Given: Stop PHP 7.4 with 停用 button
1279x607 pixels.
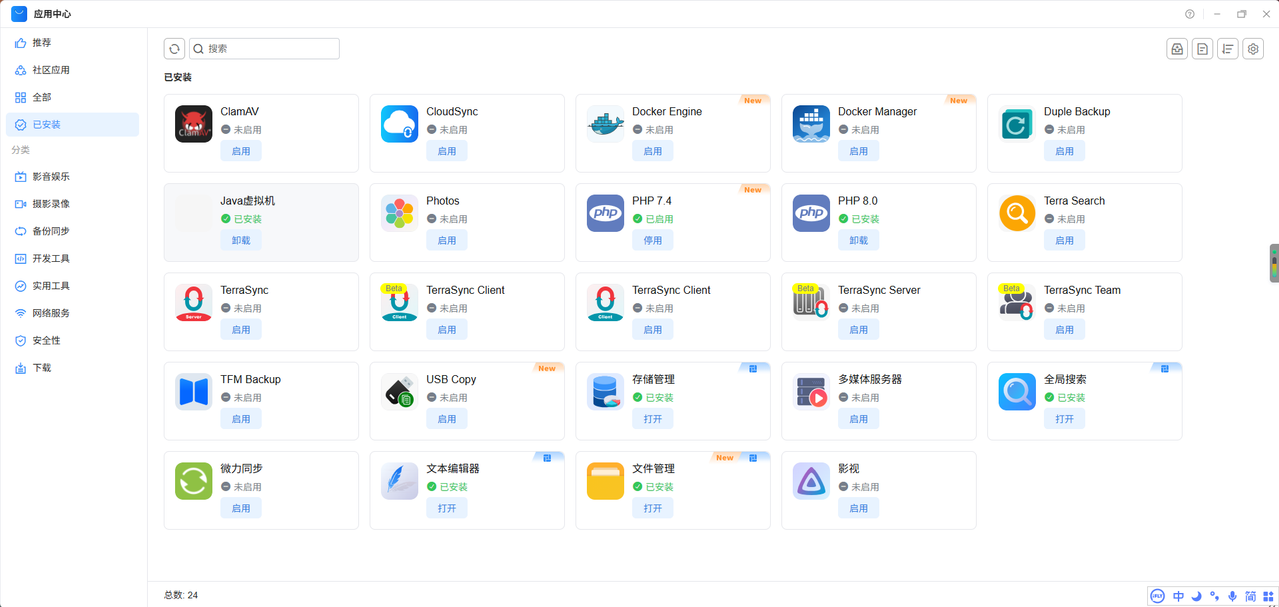Looking at the screenshot, I should pos(653,240).
